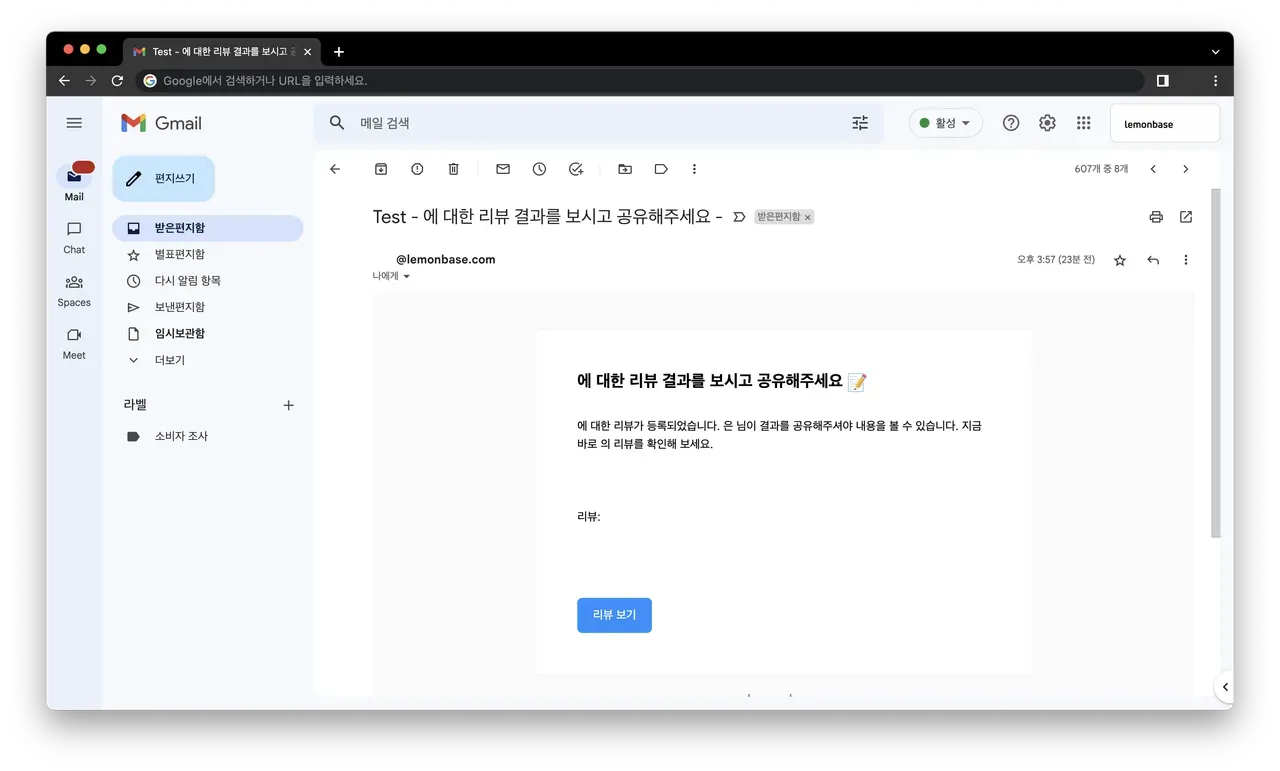Open the 활성 status dropdown

click(x=945, y=123)
